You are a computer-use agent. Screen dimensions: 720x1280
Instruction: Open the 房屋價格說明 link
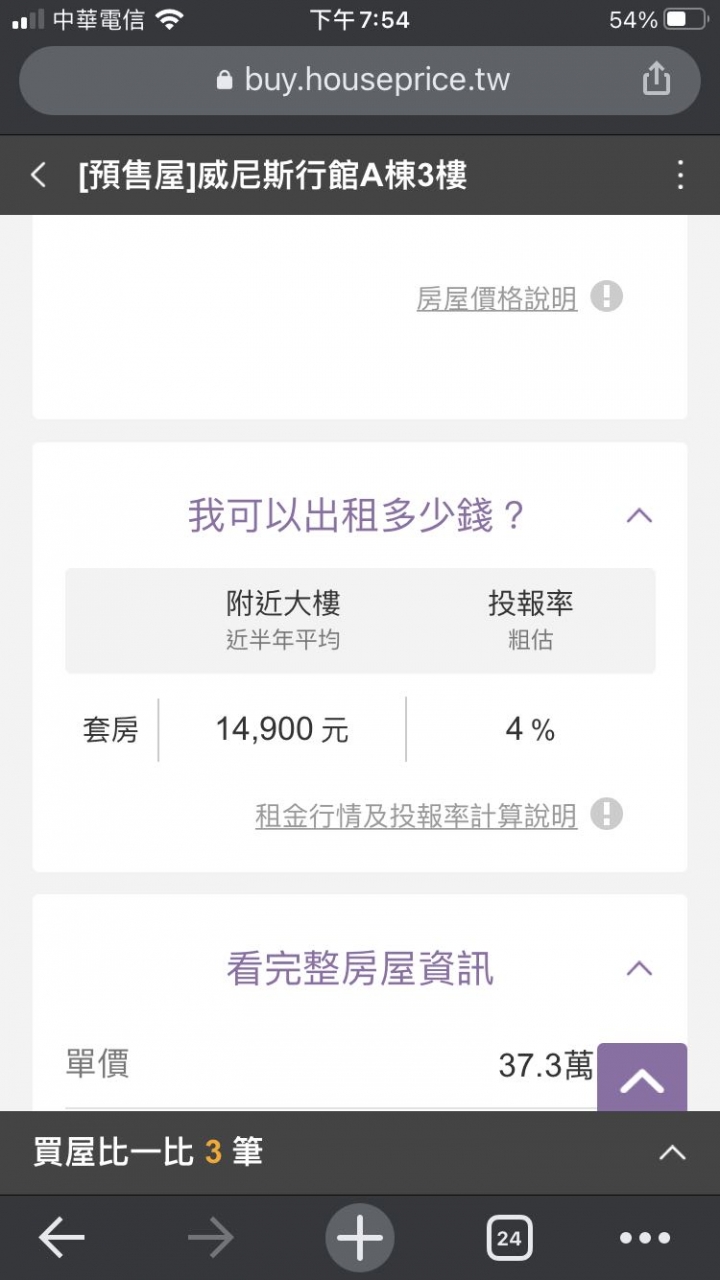point(497,298)
